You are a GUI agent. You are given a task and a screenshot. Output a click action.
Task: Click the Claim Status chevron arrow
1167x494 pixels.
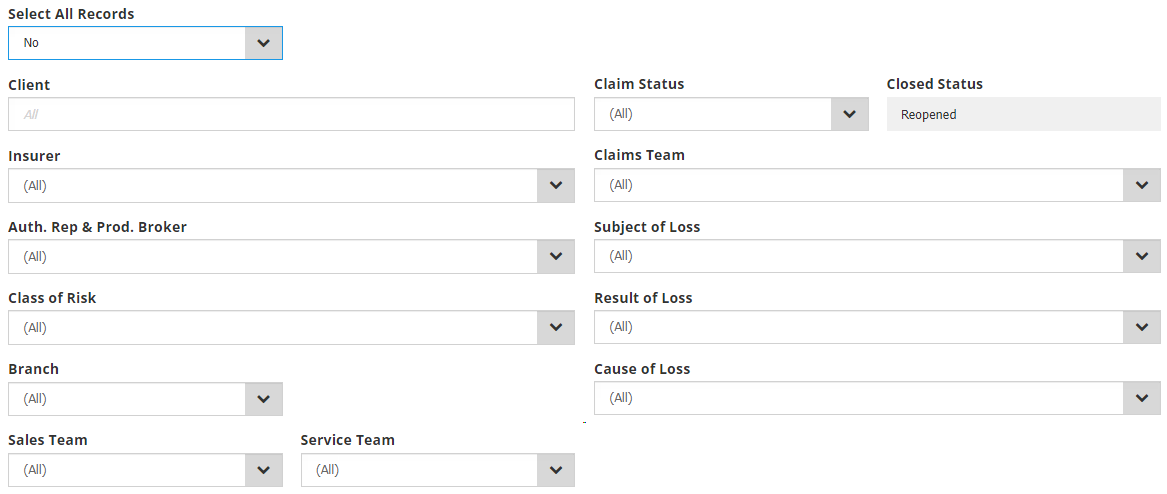(x=849, y=114)
